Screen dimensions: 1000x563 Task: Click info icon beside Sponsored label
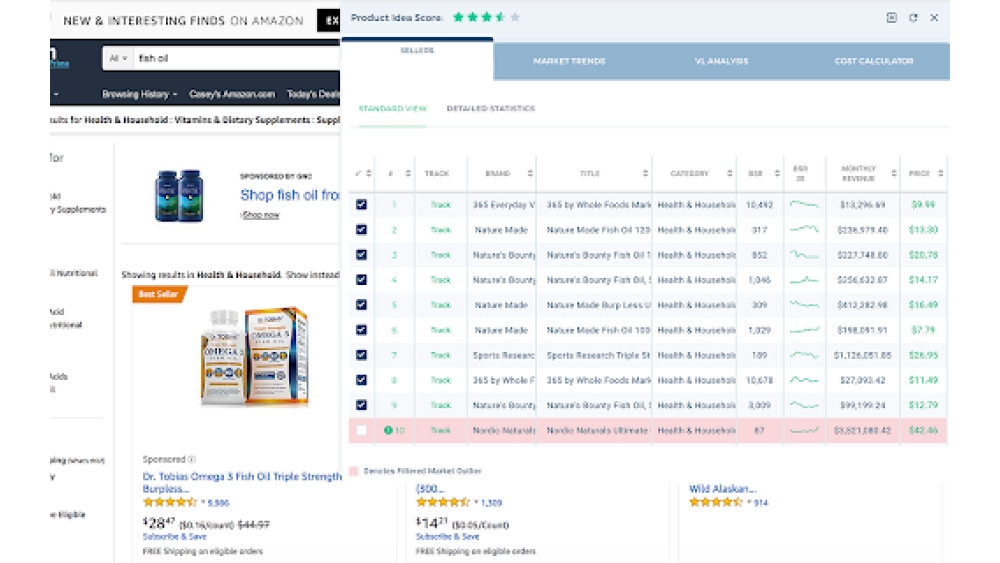point(192,459)
